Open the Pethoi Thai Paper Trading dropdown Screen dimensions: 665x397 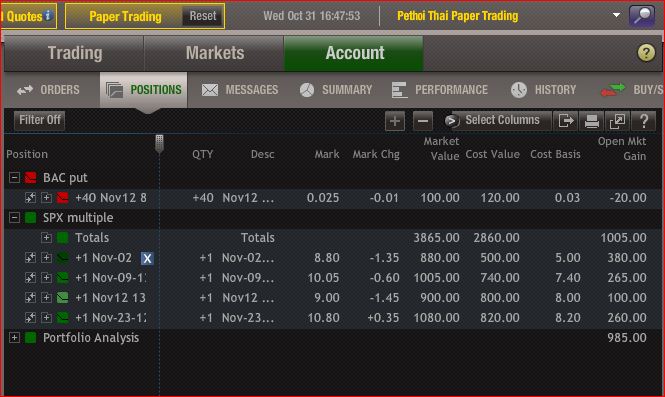click(x=616, y=15)
